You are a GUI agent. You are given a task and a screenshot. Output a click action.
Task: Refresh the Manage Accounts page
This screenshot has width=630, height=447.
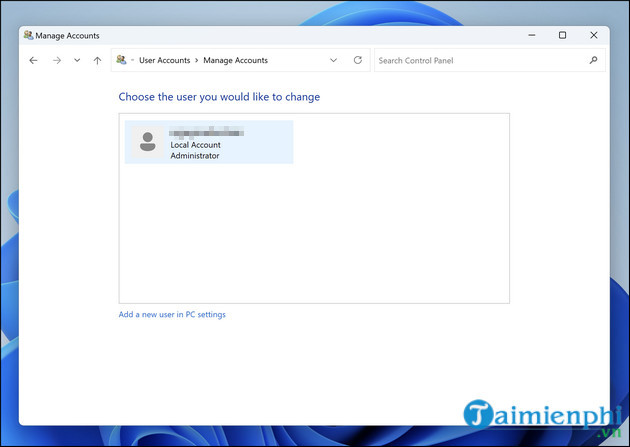[x=358, y=60]
